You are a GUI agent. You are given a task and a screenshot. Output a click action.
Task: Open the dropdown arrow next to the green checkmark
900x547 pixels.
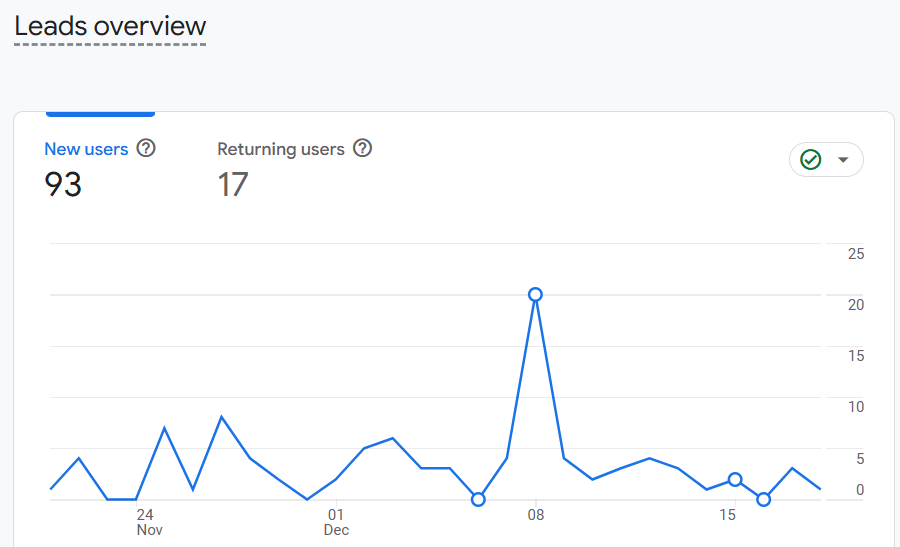click(x=843, y=160)
